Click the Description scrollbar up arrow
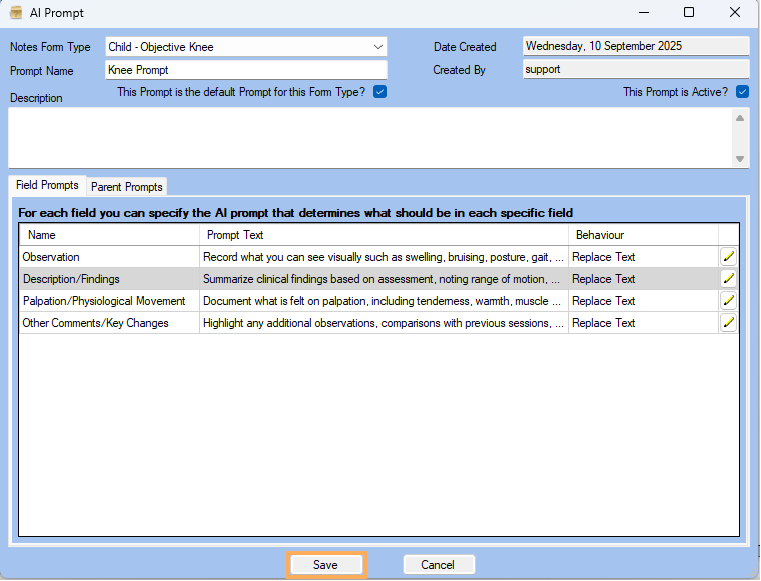This screenshot has width=761, height=581. 740,118
